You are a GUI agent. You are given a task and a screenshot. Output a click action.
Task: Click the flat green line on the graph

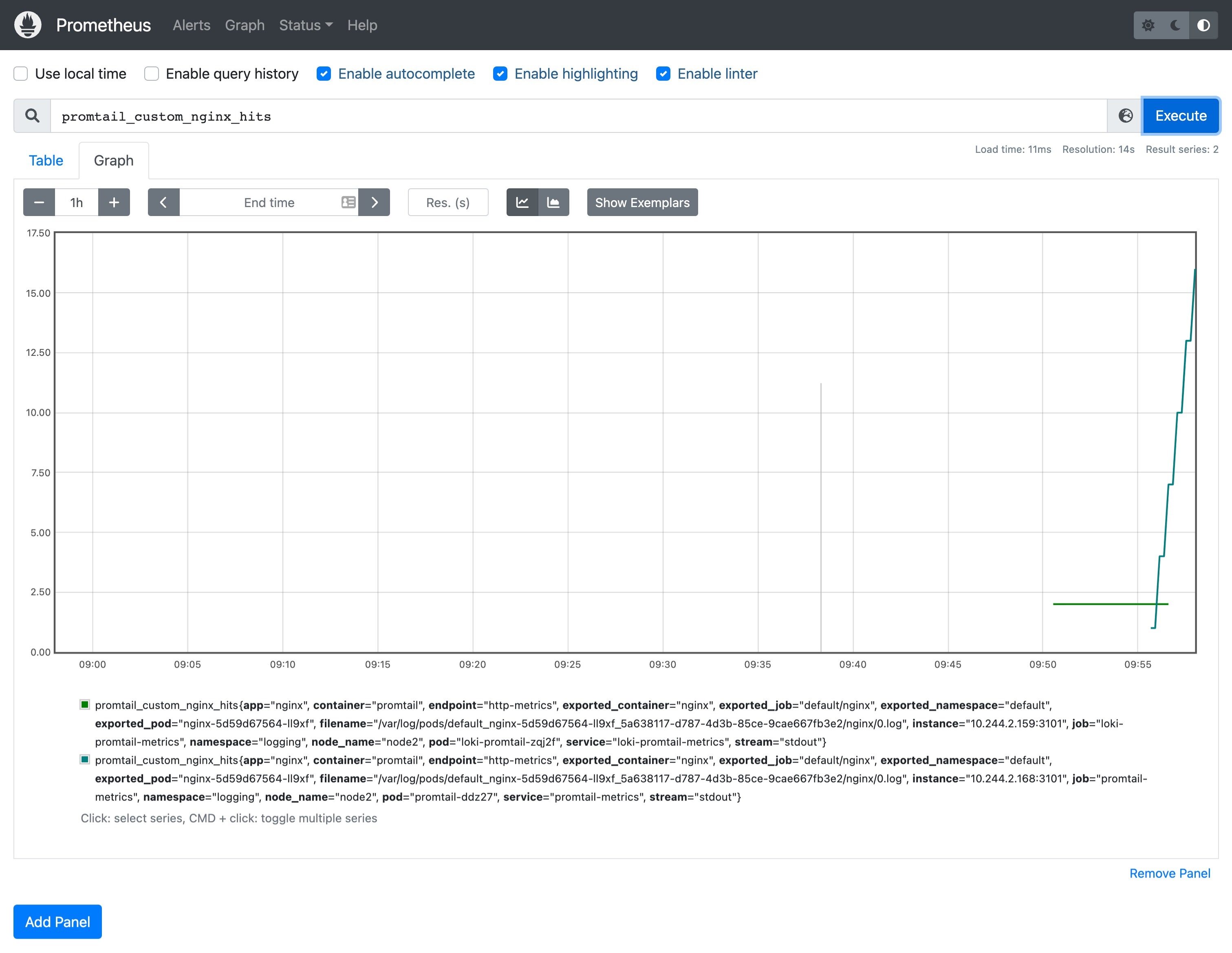pos(1110,604)
